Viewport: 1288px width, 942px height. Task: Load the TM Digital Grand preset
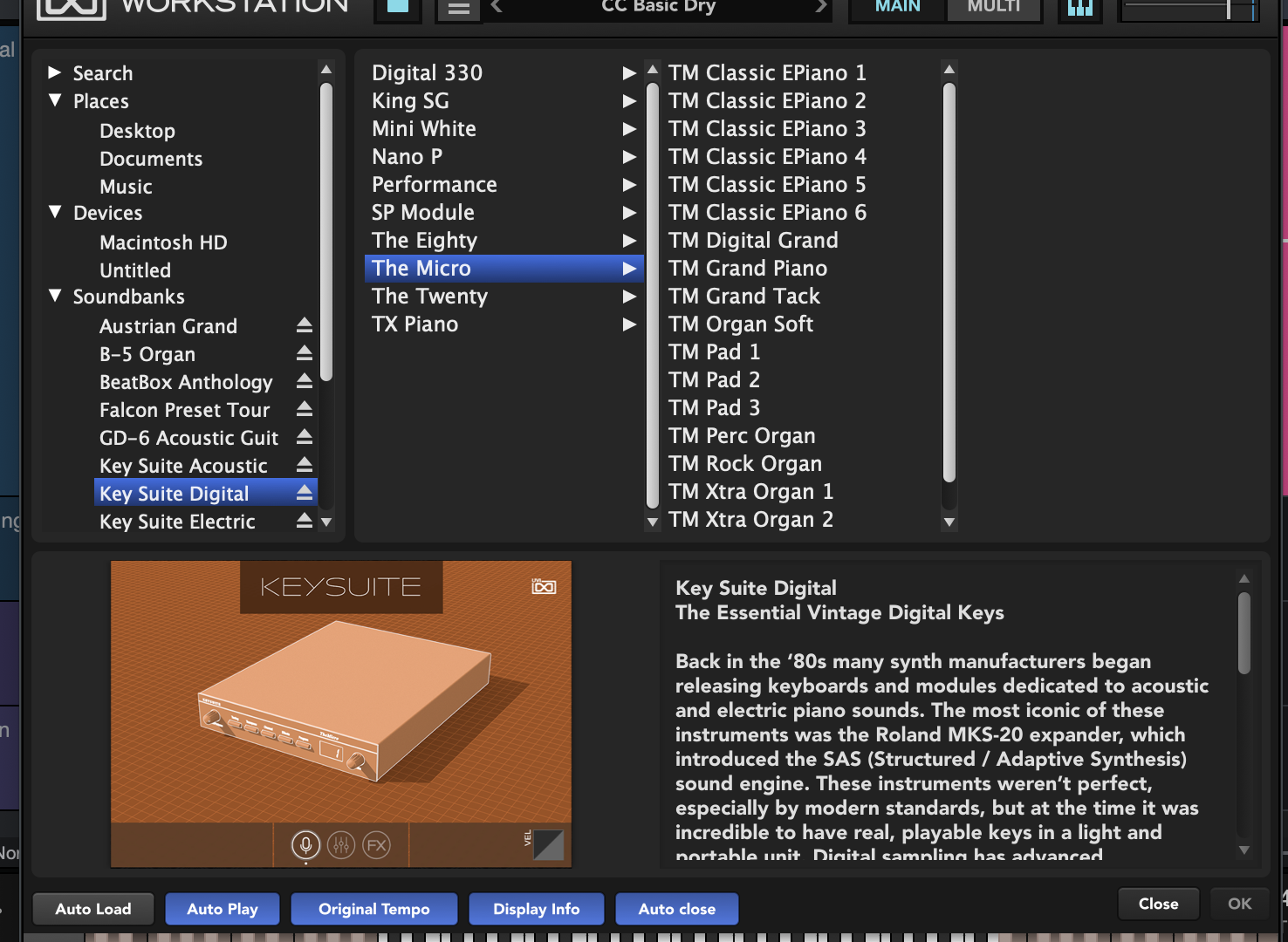click(753, 240)
